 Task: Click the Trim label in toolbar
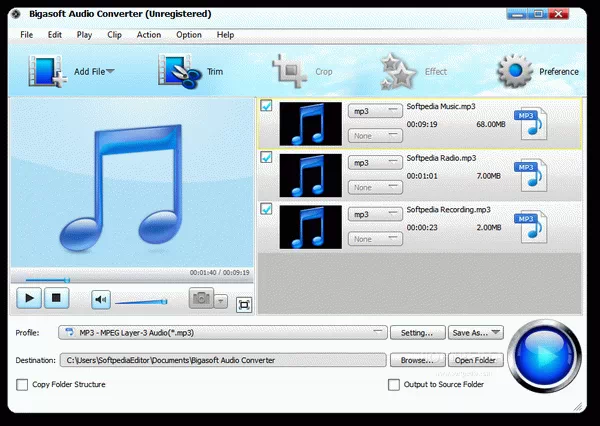(x=215, y=72)
